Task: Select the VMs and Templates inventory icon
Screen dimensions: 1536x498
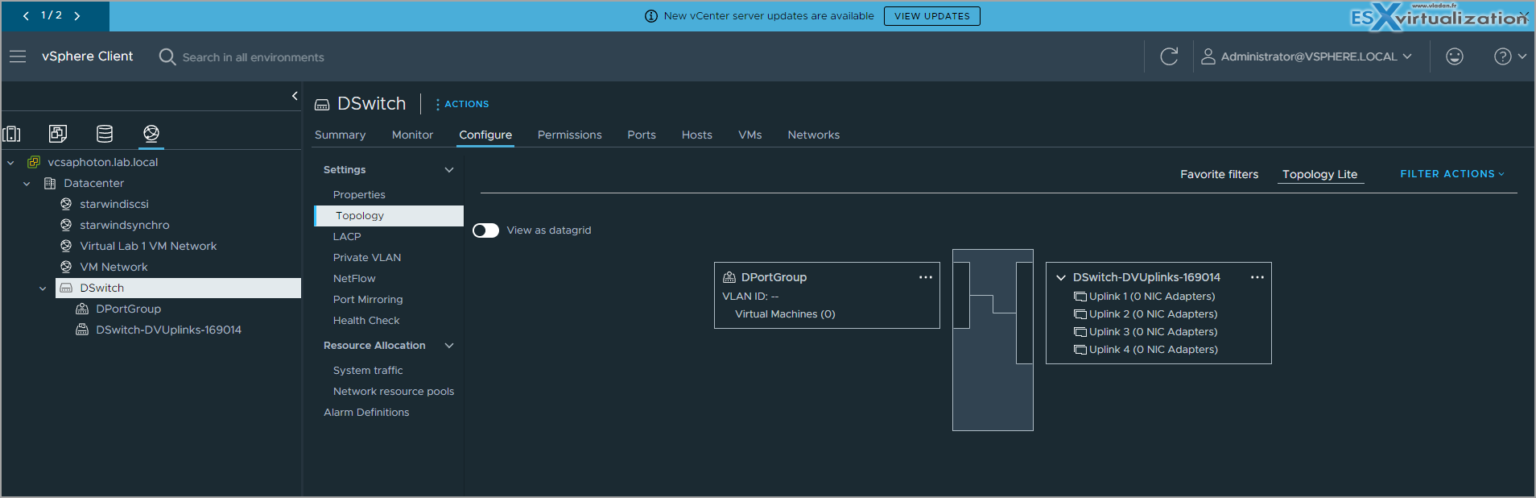Action: click(x=58, y=134)
